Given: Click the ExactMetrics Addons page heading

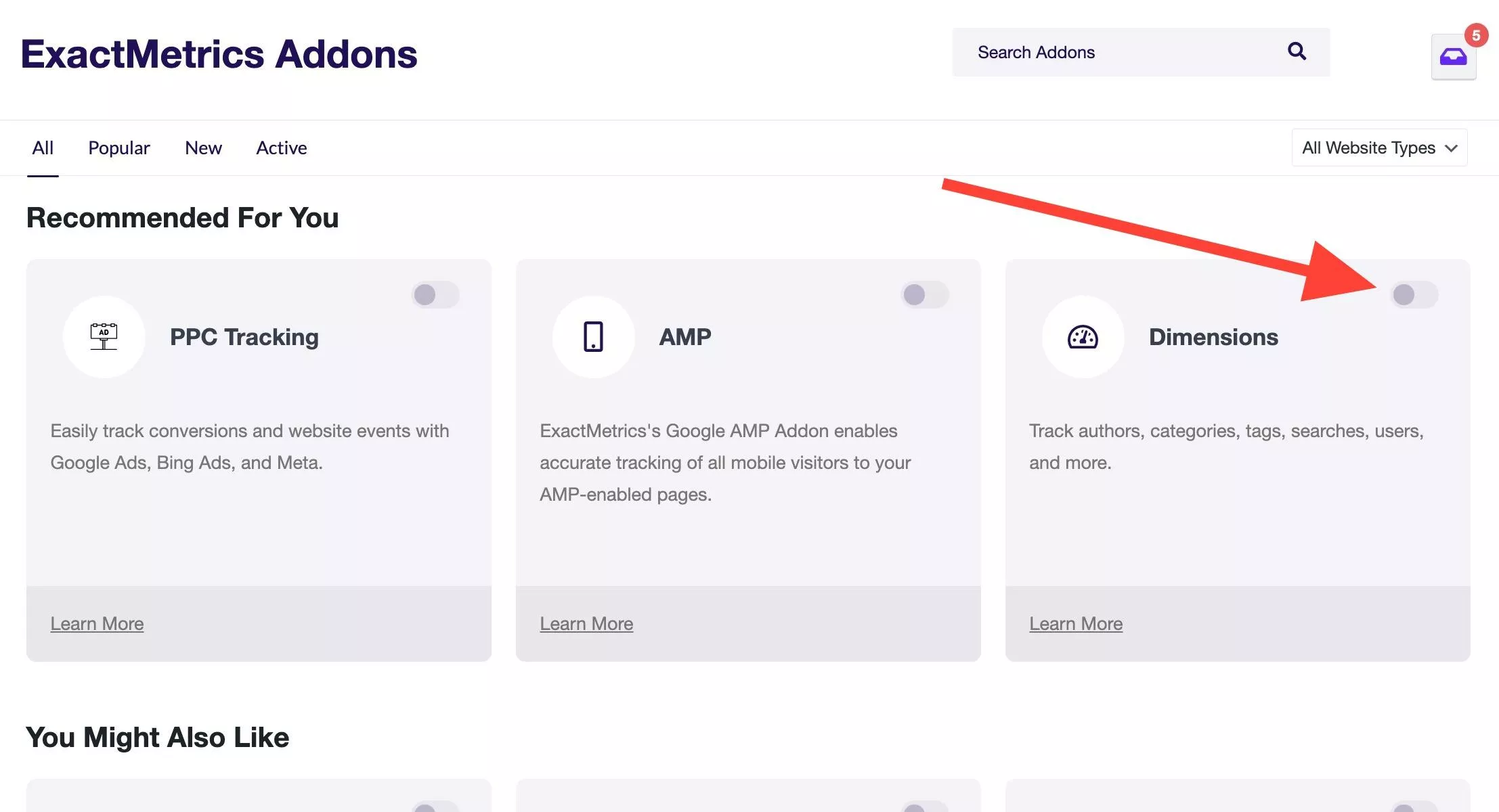Looking at the screenshot, I should coord(219,54).
